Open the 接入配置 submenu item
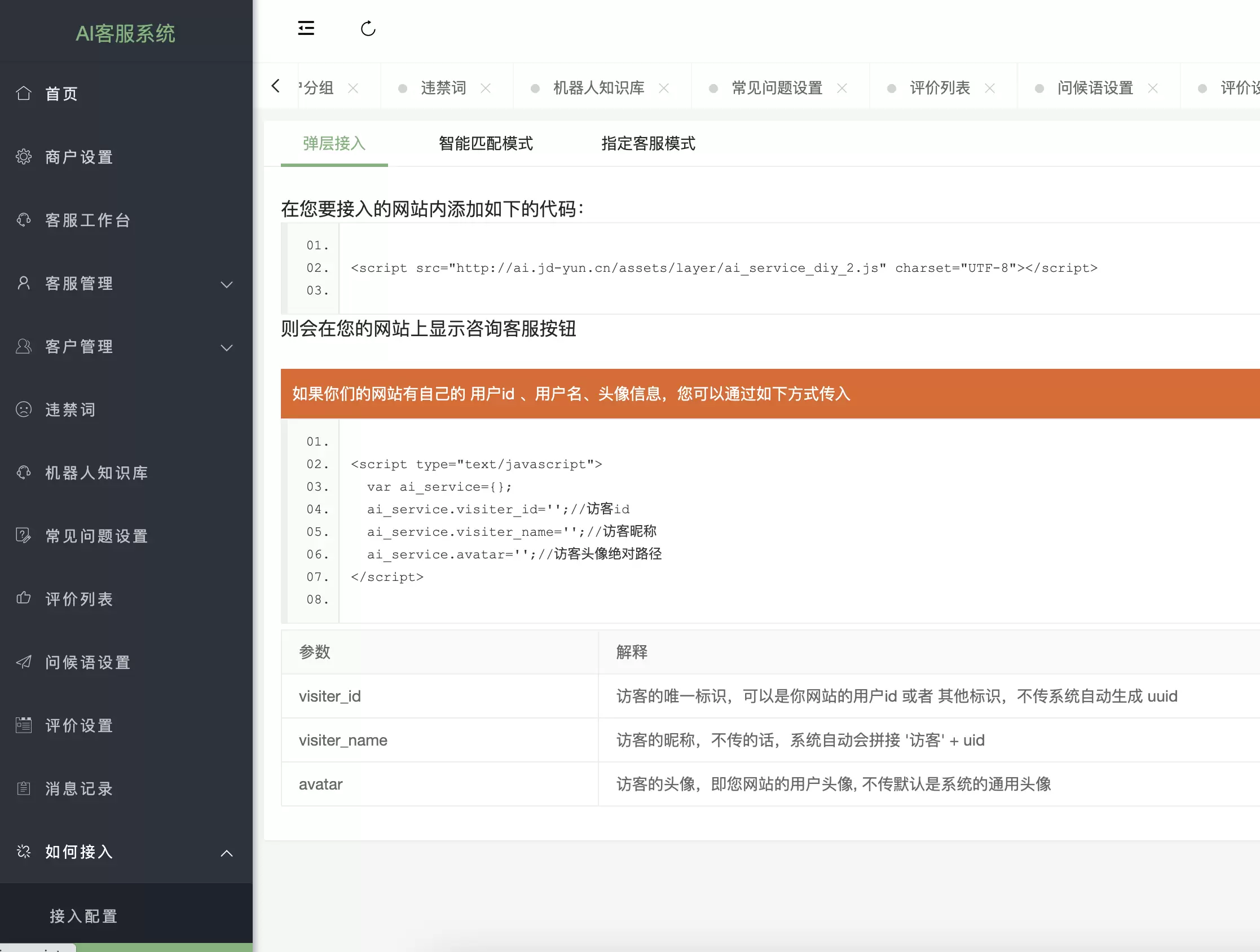The image size is (1260, 952). [126, 915]
